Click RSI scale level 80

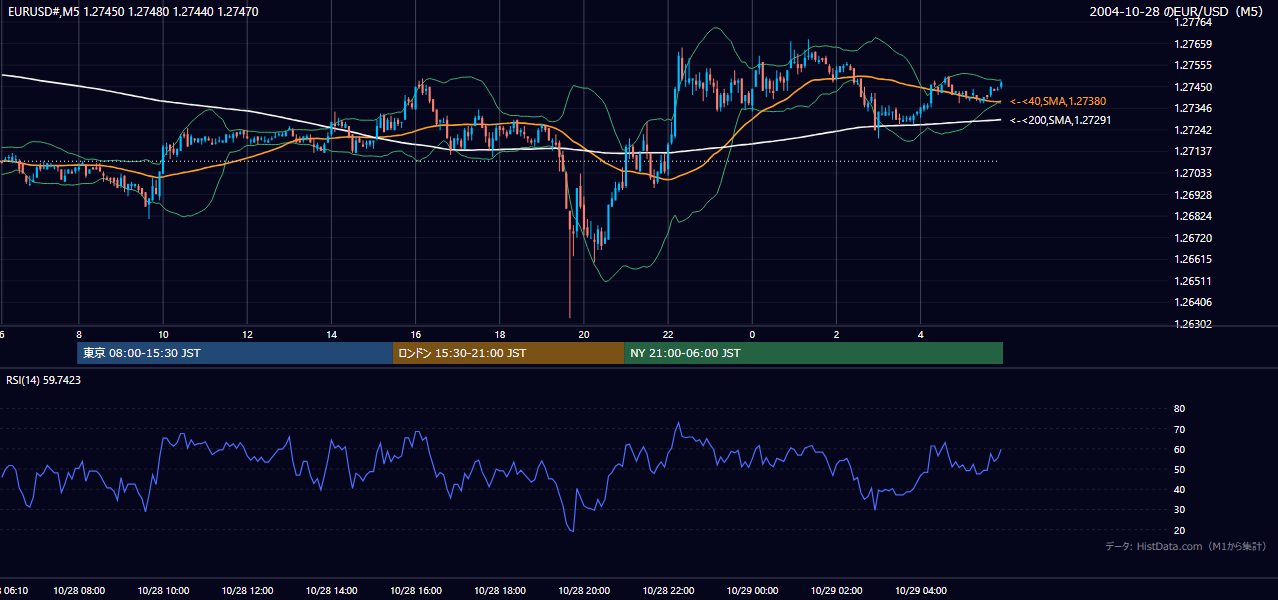[1179, 409]
